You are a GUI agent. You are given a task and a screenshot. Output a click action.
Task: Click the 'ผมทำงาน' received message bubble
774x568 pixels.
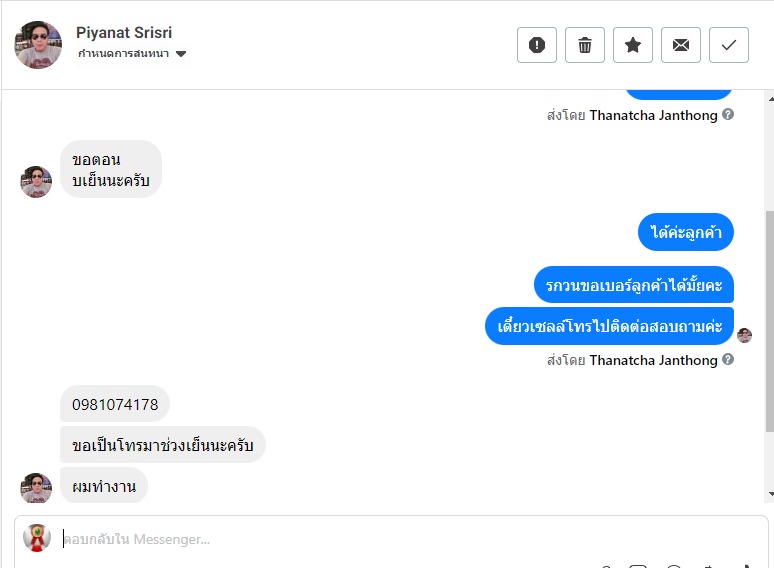point(104,486)
